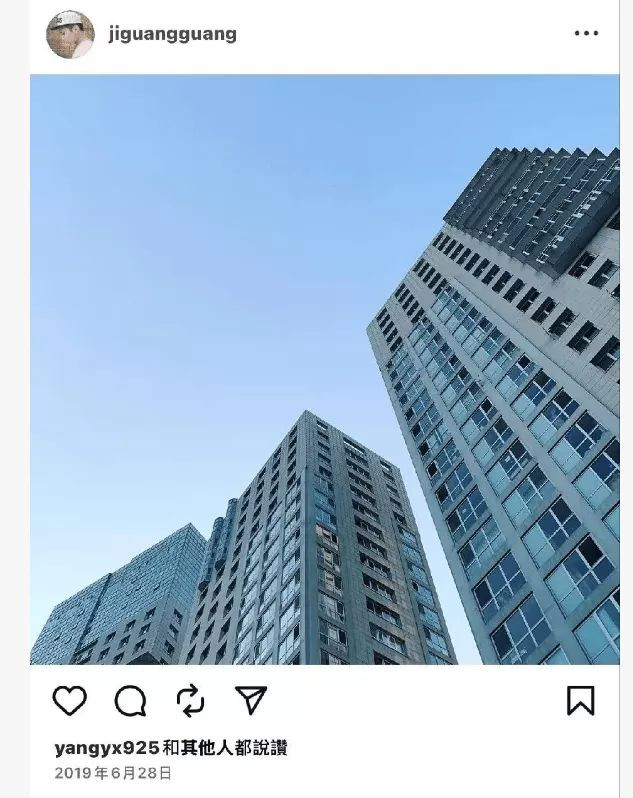This screenshot has height=798, width=633.
Task: Visit the jiguangguang username link
Action: 172,34
